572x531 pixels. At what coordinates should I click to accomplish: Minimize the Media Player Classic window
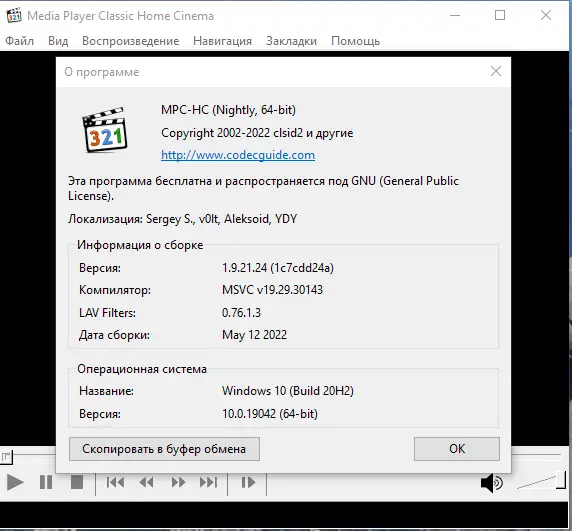(x=455, y=15)
